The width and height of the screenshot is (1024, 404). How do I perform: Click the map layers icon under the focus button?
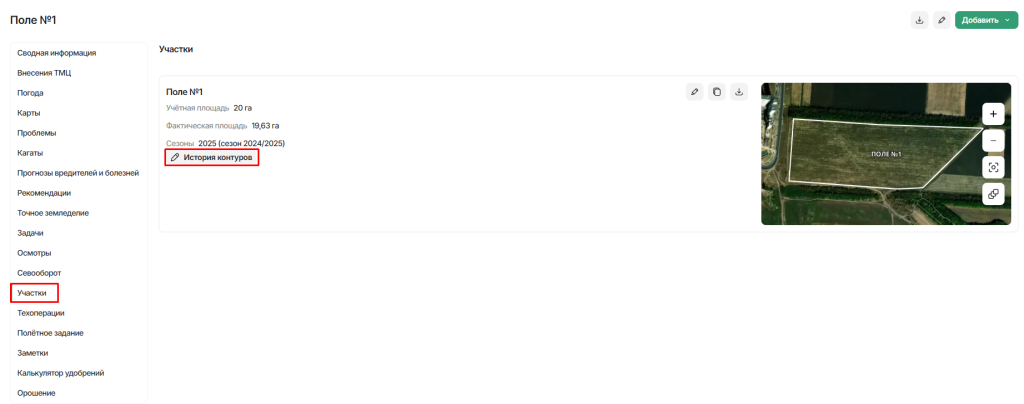(993, 194)
